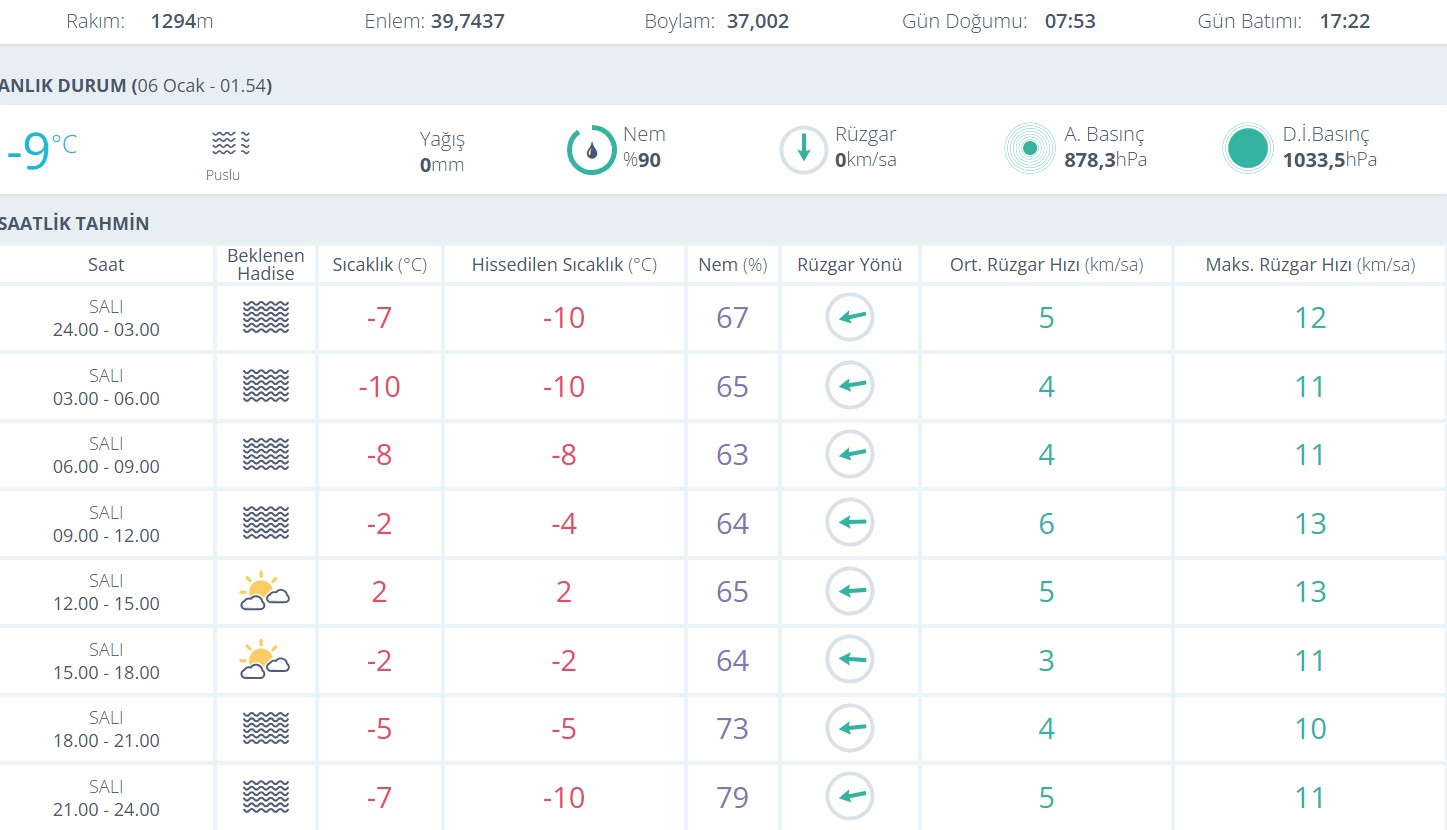Screen dimensions: 1447x830
Task: Click the D.İ.Basınç solid green circle icon
Action: (1248, 149)
